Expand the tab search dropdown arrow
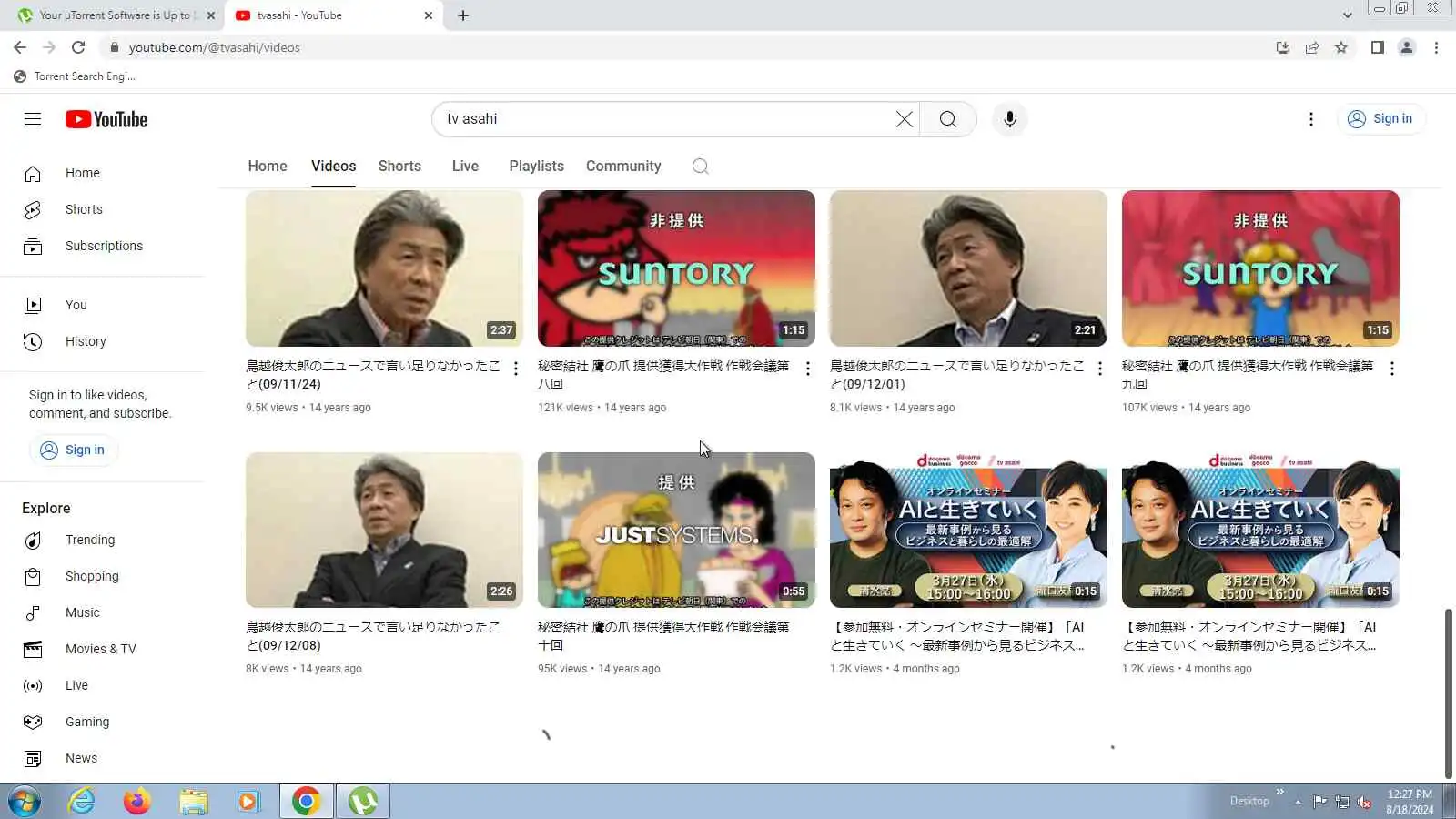 click(x=1348, y=15)
